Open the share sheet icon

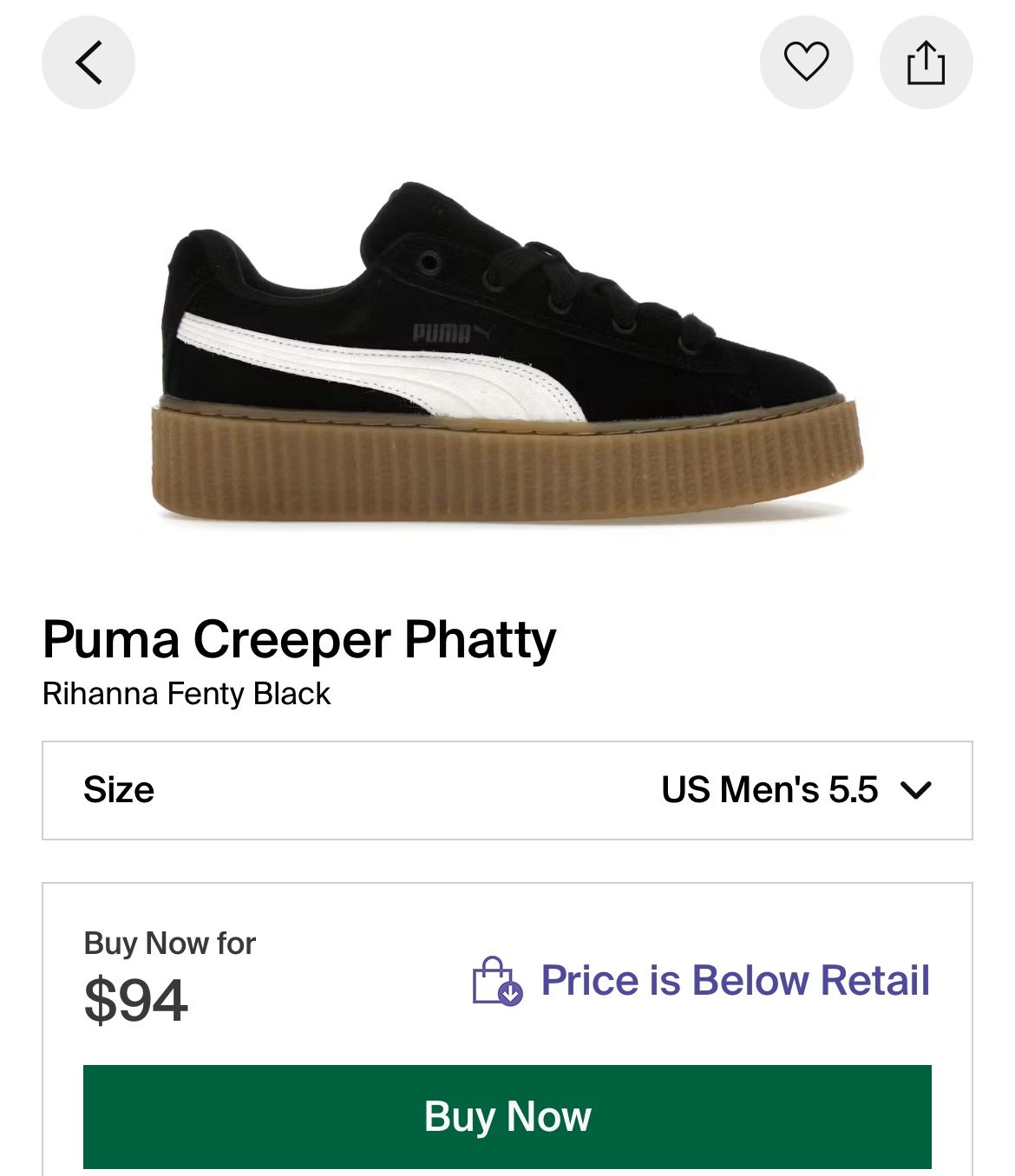(926, 62)
